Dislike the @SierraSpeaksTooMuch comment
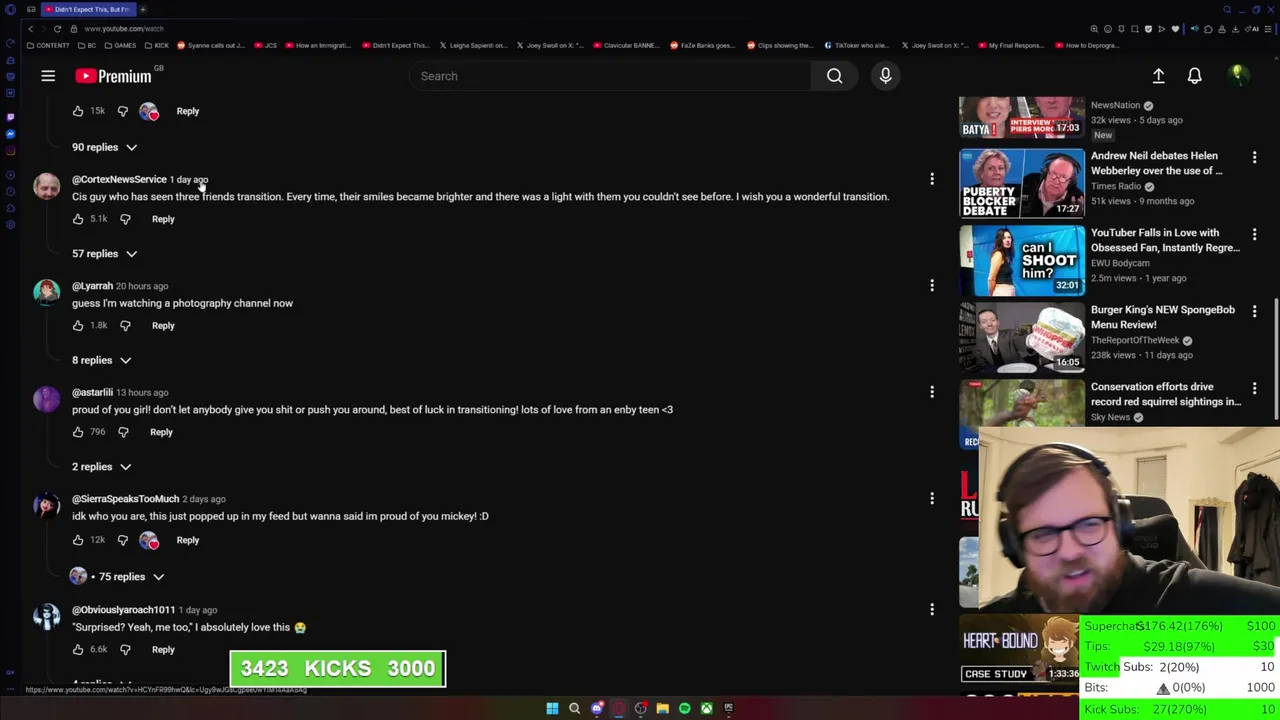1280x720 pixels. (123, 540)
